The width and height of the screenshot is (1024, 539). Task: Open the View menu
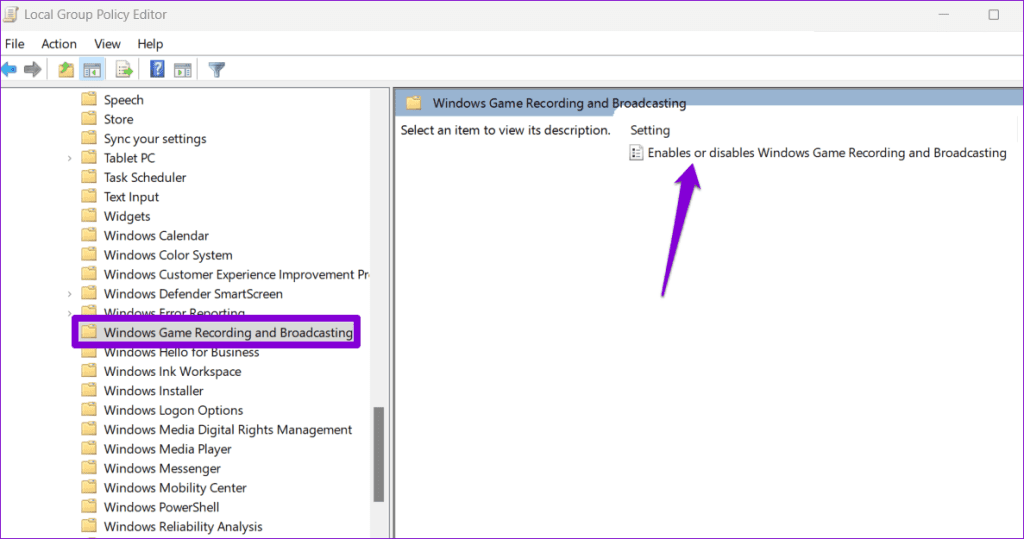click(x=107, y=44)
